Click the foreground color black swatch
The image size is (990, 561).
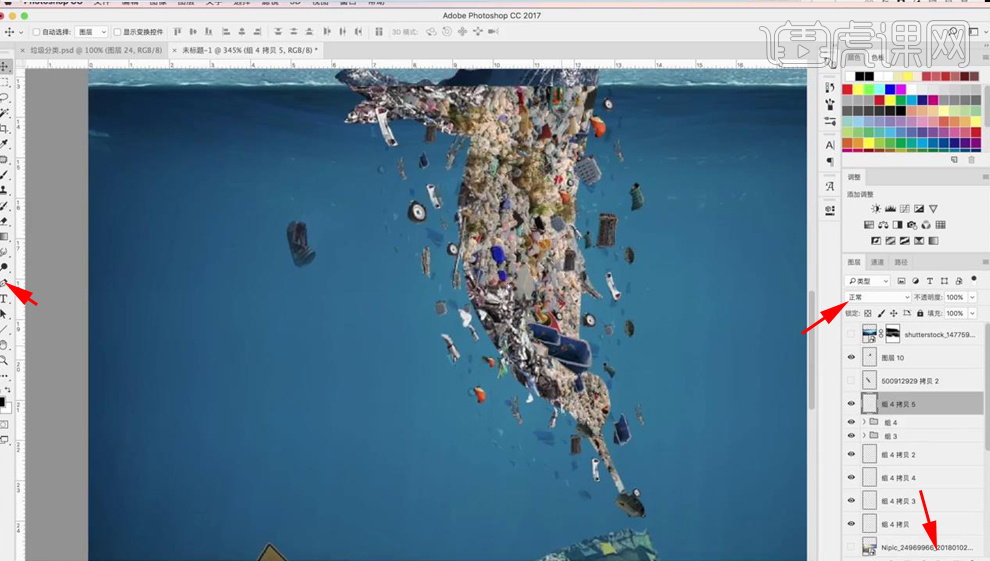(2, 402)
